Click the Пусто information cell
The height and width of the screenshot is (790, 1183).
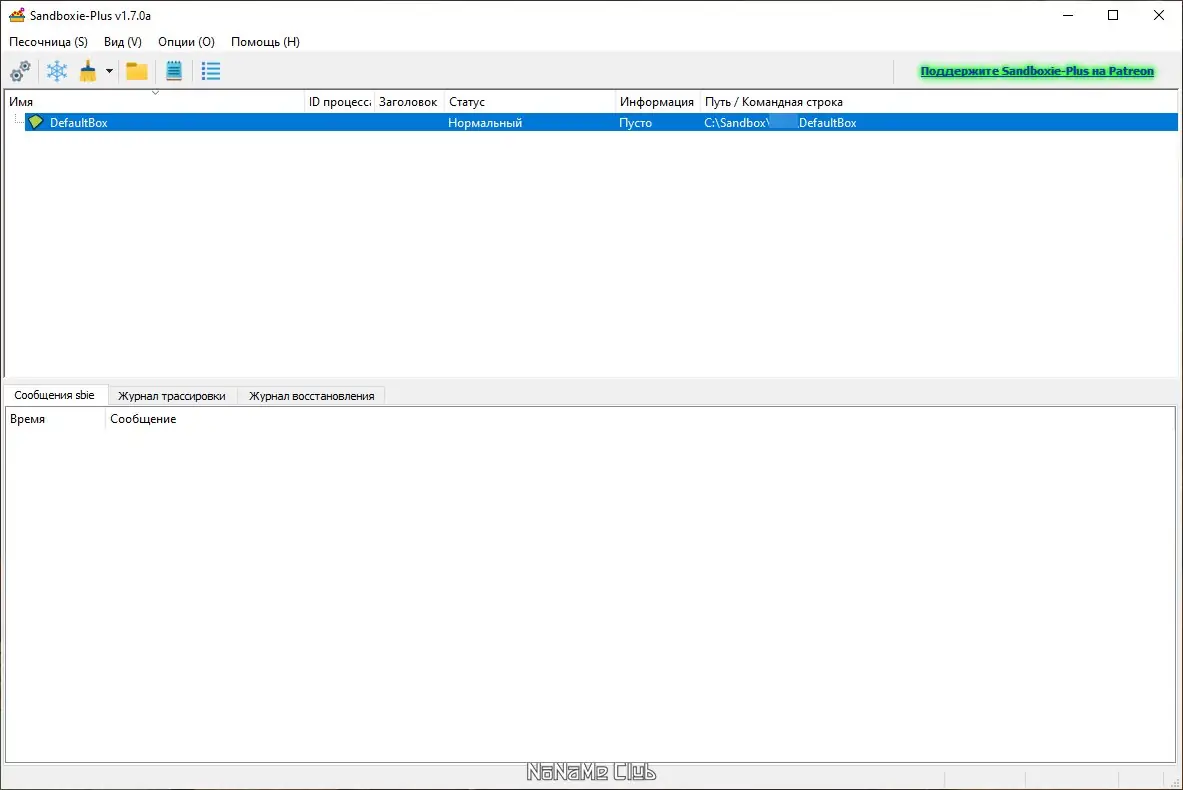pyautogui.click(x=635, y=122)
